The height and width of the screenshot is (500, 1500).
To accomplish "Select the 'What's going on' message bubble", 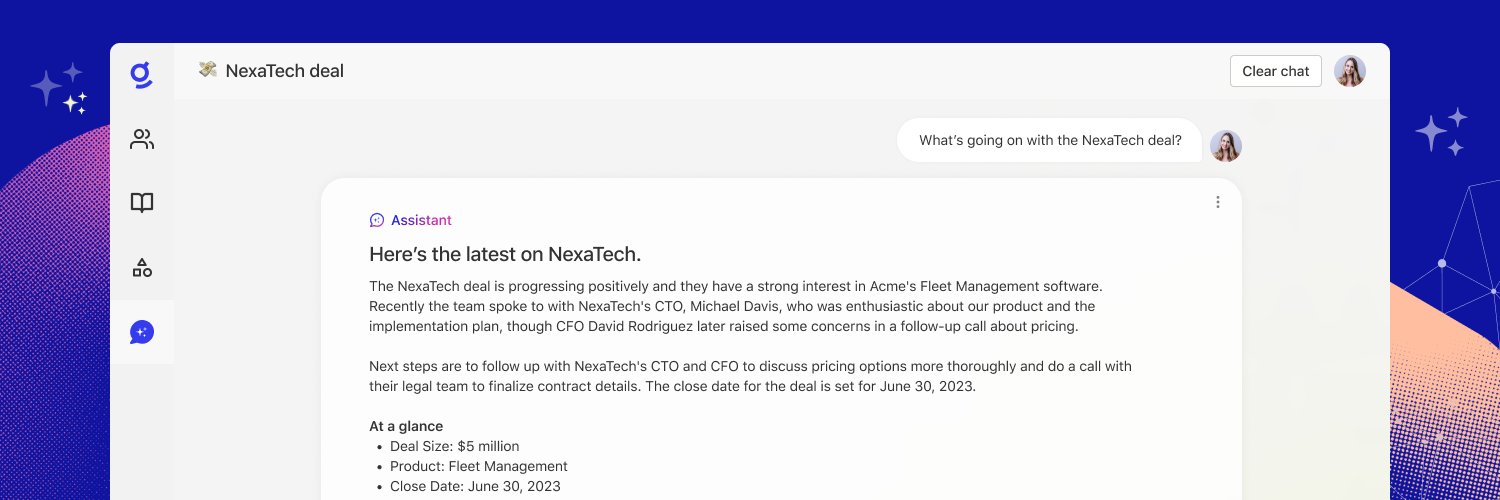I will (x=1050, y=140).
